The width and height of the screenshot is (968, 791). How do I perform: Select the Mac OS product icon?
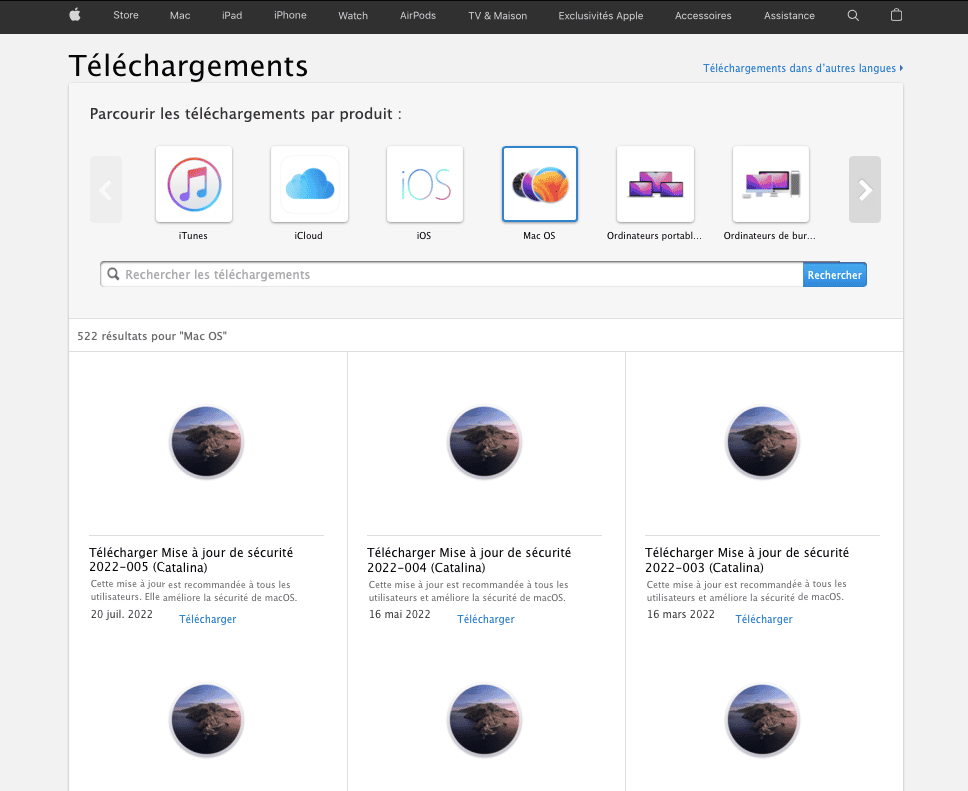[x=540, y=184]
